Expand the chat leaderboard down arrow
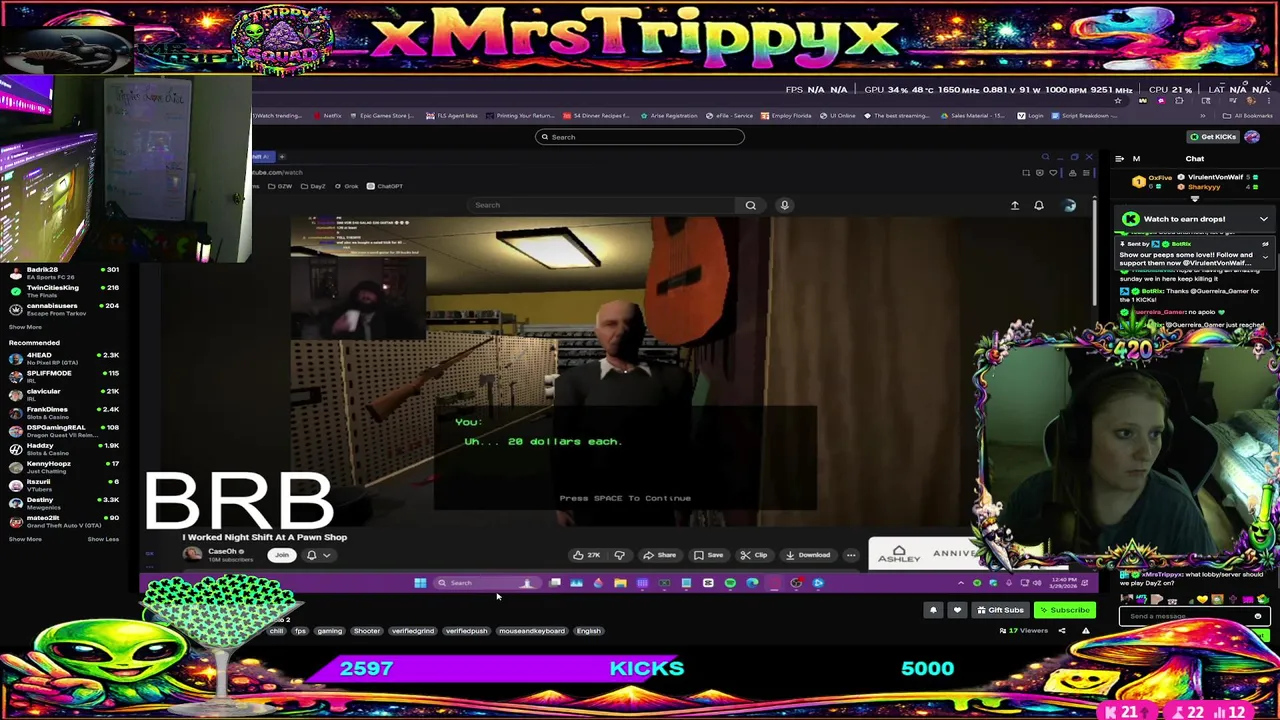1280x720 pixels. pos(1194,199)
